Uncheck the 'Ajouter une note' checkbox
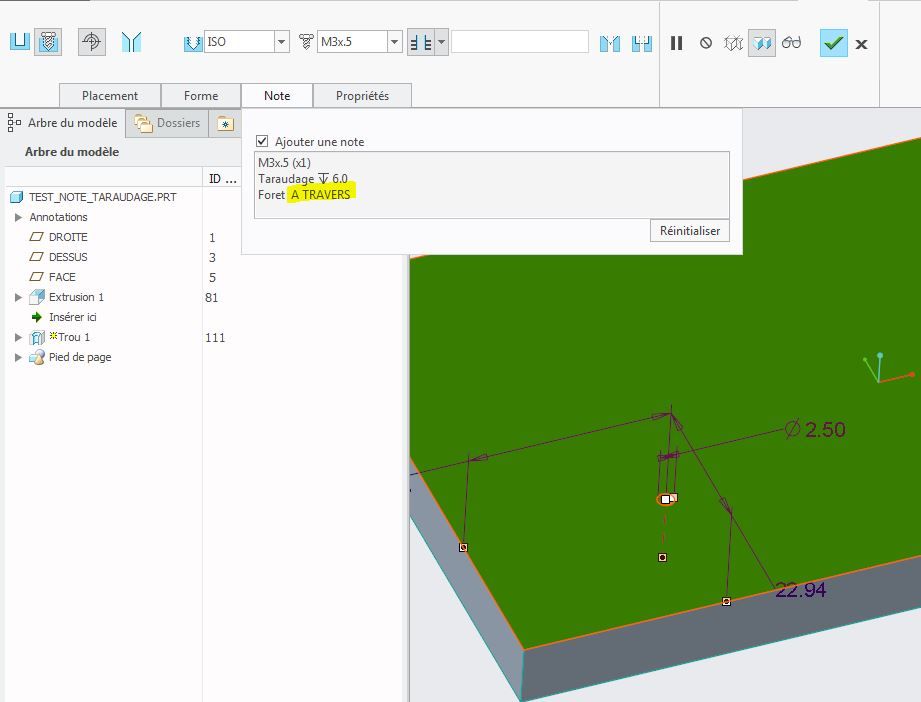Viewport: 921px width, 702px height. pos(263,142)
